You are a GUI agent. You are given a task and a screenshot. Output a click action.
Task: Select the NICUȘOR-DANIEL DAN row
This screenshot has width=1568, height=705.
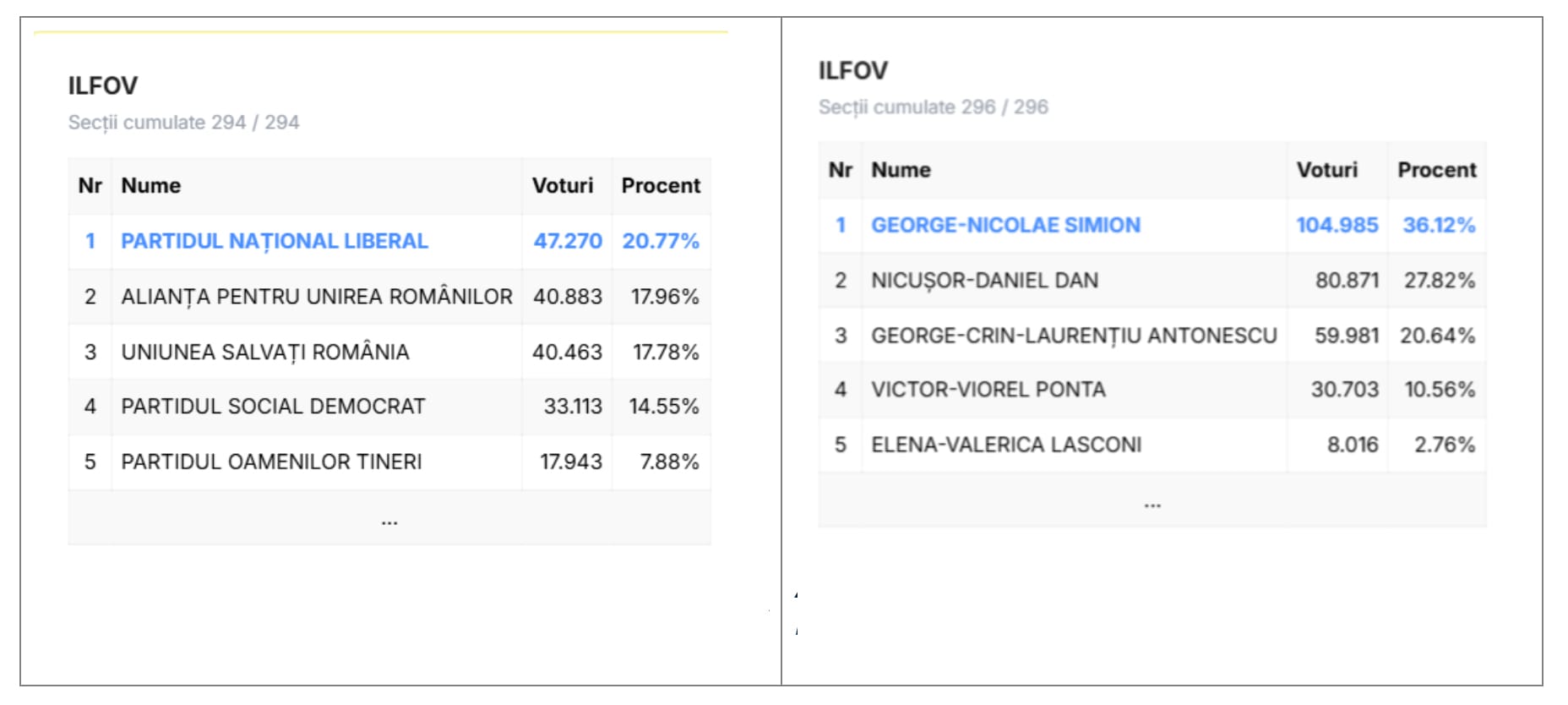pyautogui.click(x=984, y=281)
